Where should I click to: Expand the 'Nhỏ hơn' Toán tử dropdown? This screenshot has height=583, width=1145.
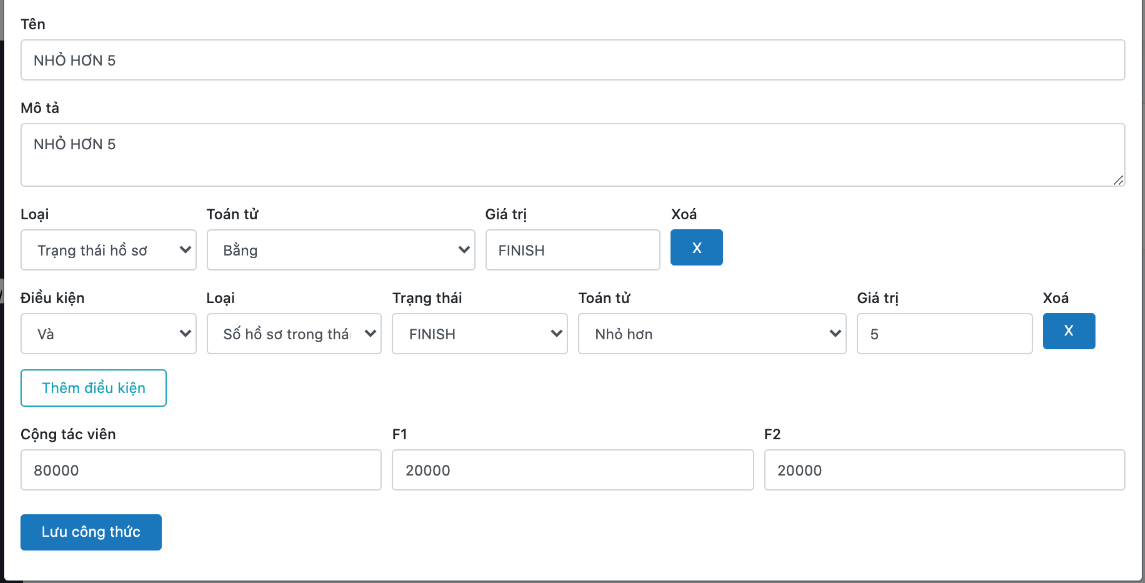pos(712,334)
